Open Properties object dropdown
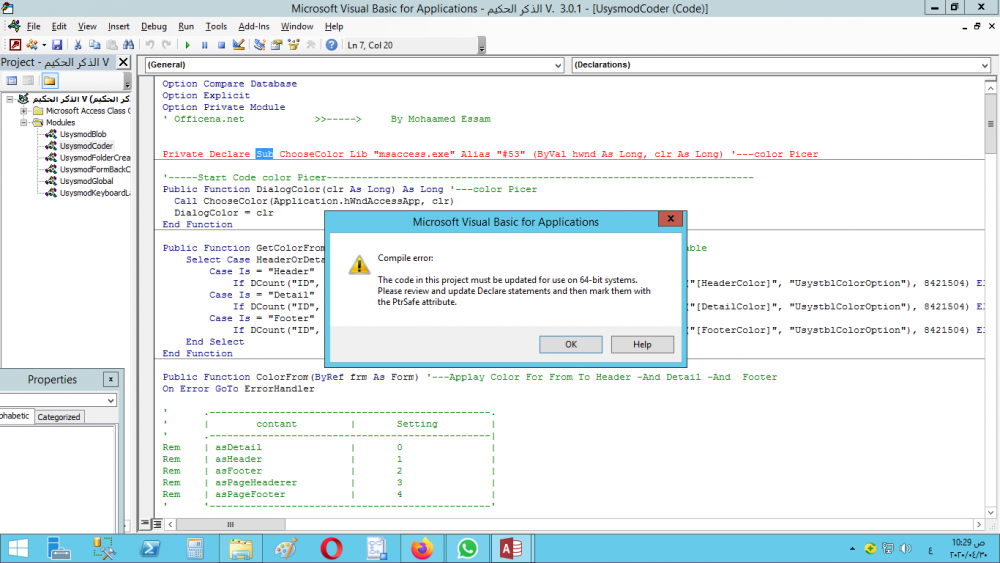 pyautogui.click(x=111, y=400)
